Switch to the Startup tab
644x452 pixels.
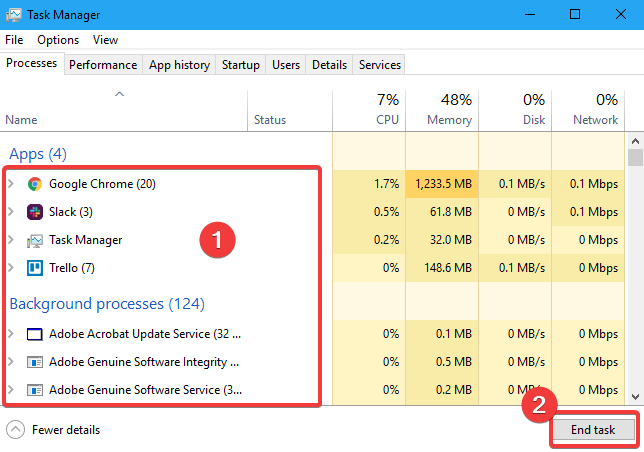(241, 65)
